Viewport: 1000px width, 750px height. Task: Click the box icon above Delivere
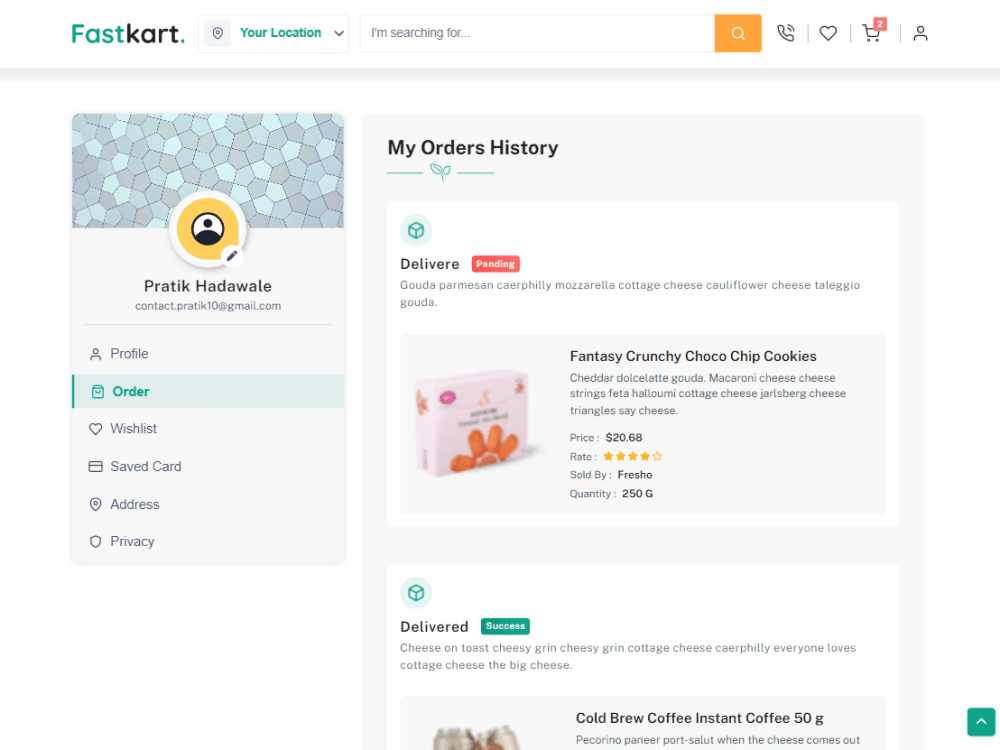[x=416, y=230]
